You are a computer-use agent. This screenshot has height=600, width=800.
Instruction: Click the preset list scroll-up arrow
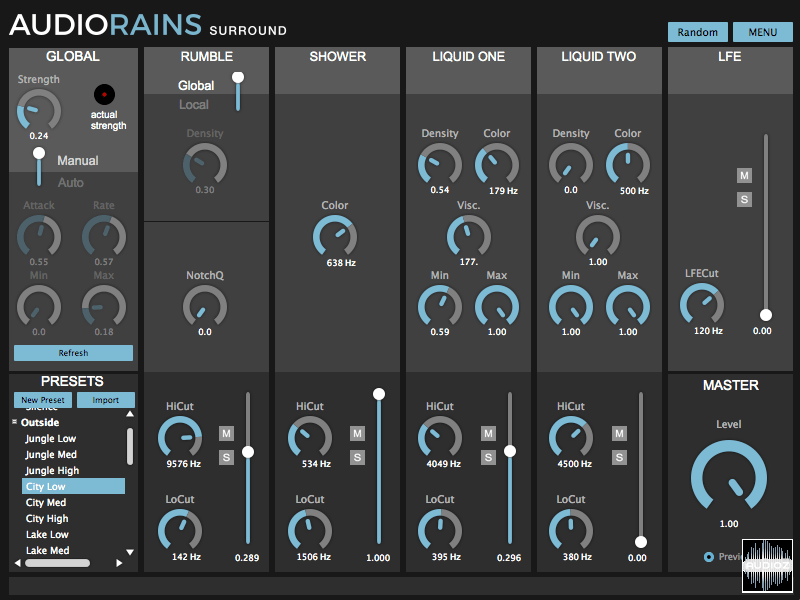click(130, 414)
